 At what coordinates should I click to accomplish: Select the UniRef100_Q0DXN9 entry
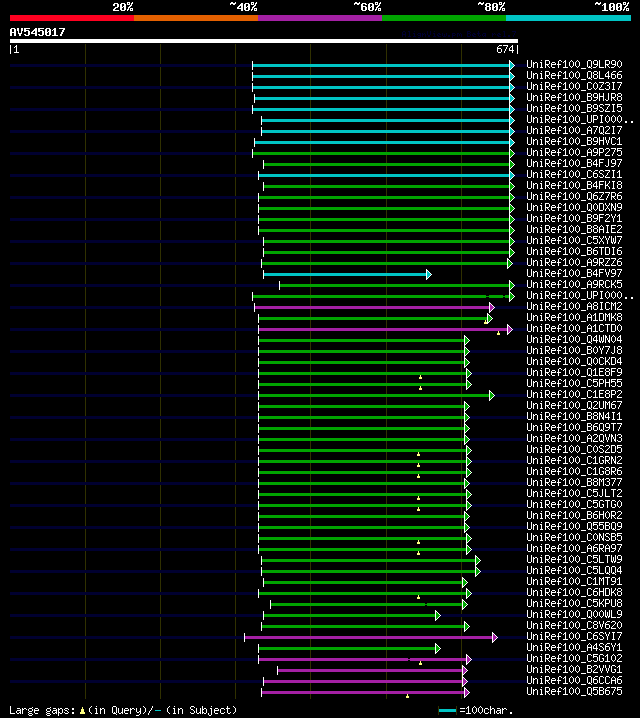click(574, 207)
